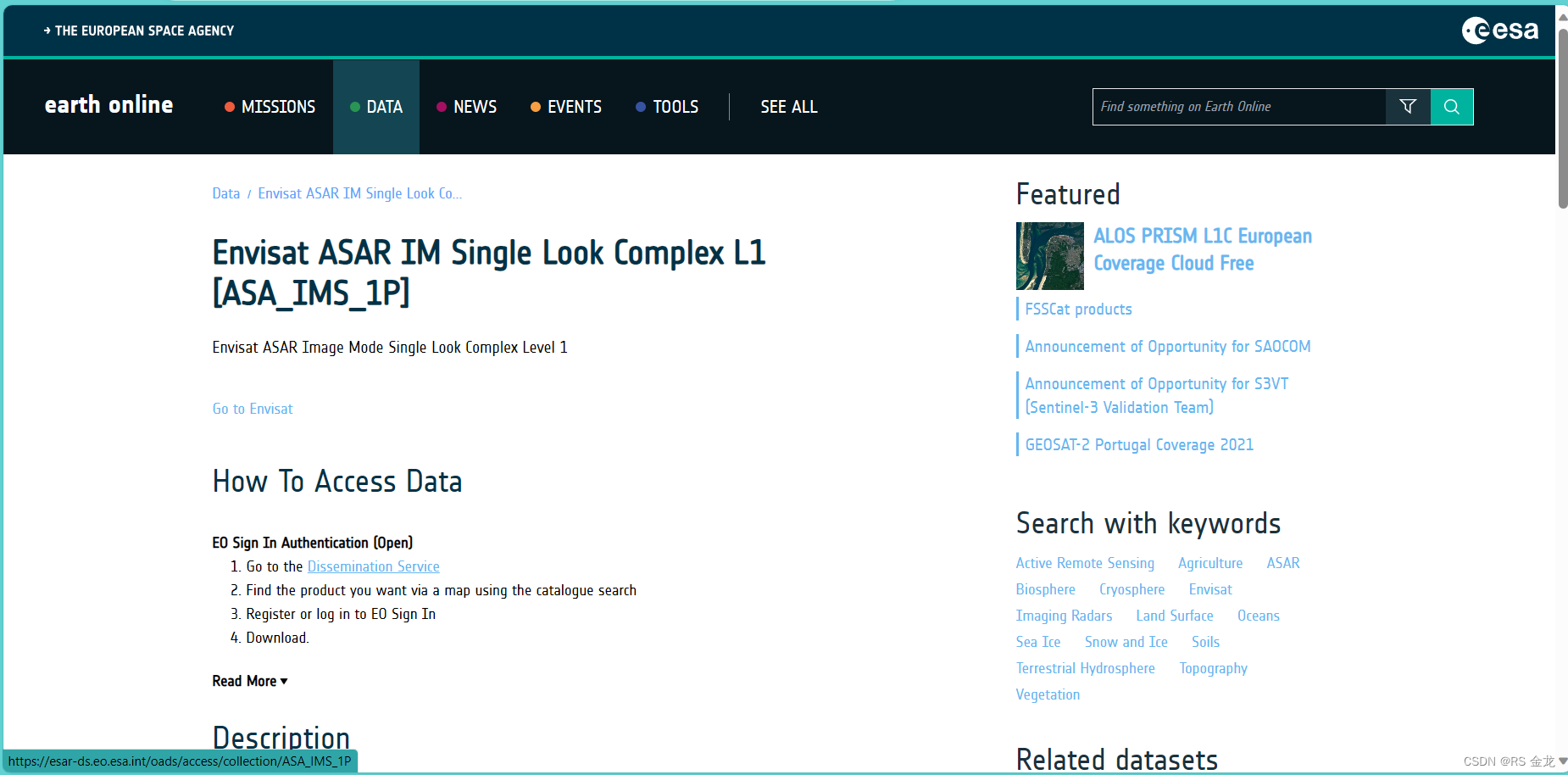Select the Soils keyword
The height and width of the screenshot is (775, 1568).
tap(1206, 642)
